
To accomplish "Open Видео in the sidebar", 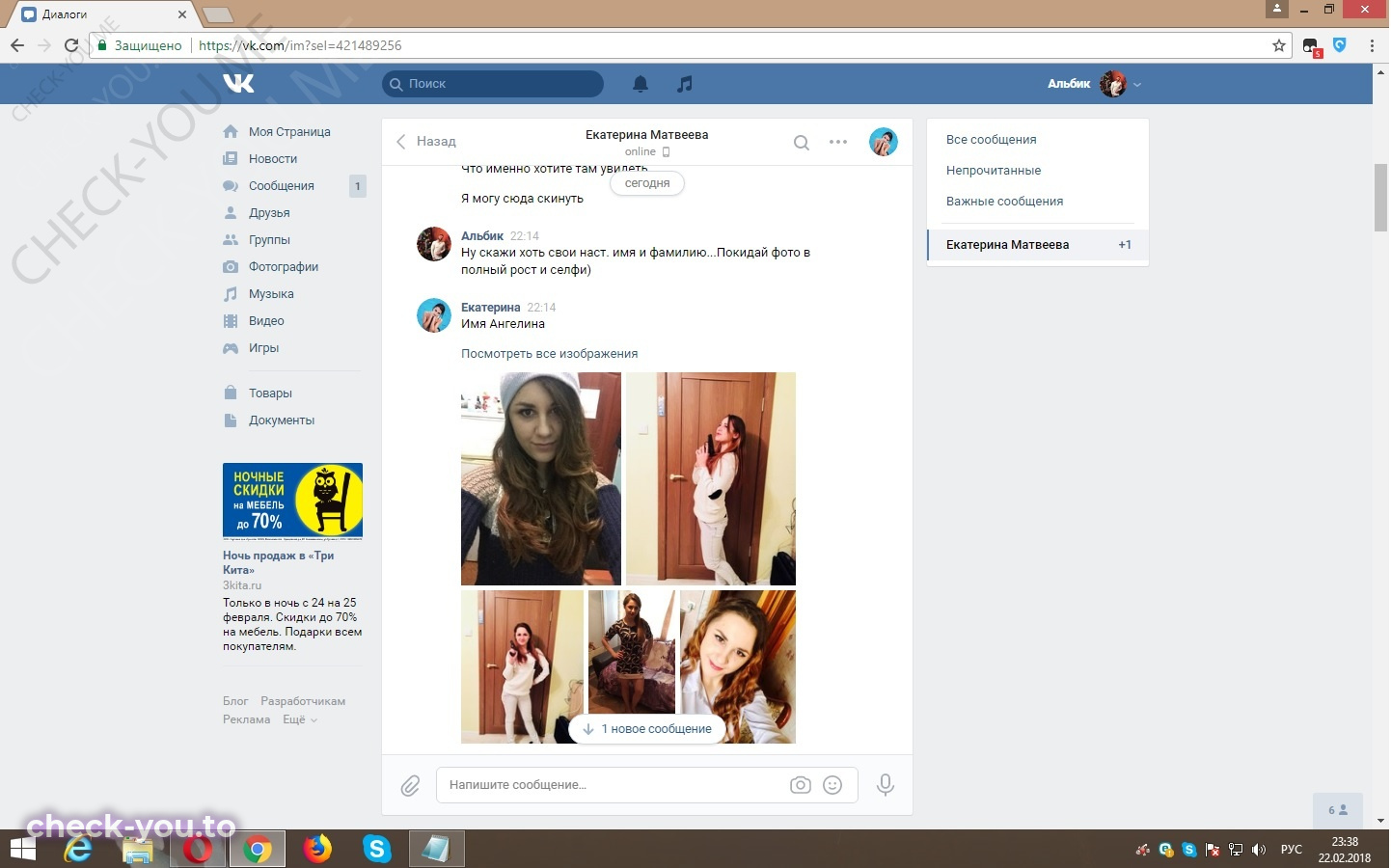I will click(266, 321).
